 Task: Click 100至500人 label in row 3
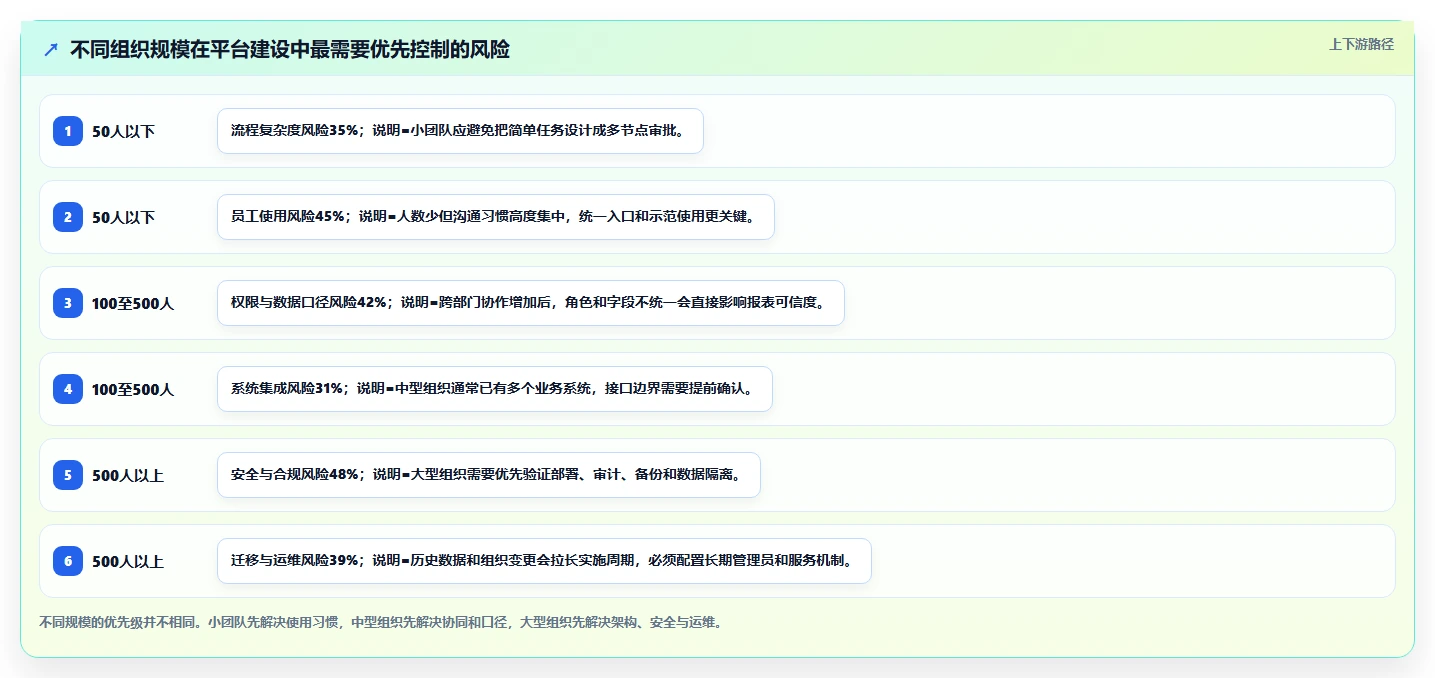point(133,303)
